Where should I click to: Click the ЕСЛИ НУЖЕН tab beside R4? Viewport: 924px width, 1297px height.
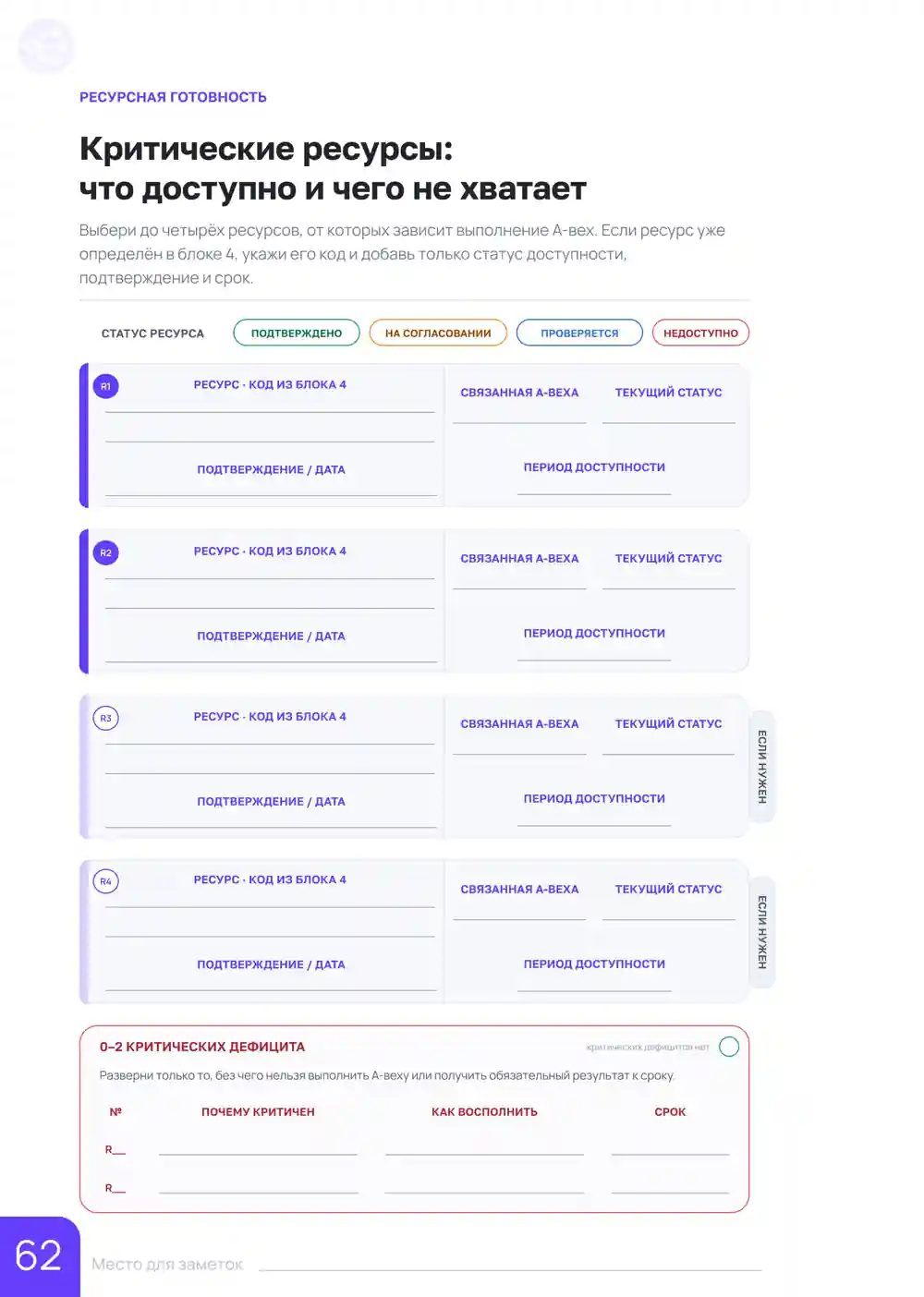click(762, 932)
